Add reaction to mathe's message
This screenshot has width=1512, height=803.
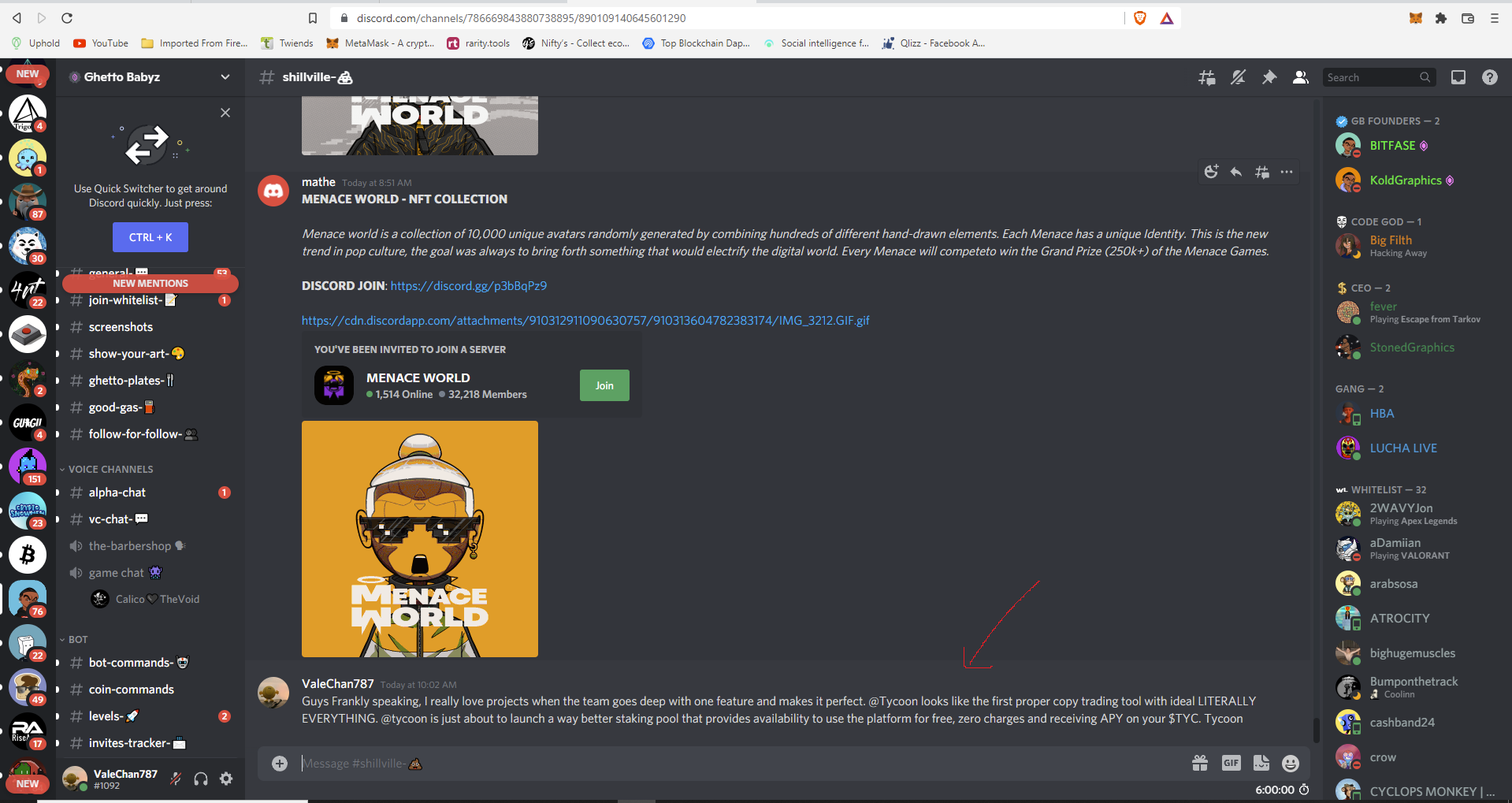click(x=1212, y=172)
